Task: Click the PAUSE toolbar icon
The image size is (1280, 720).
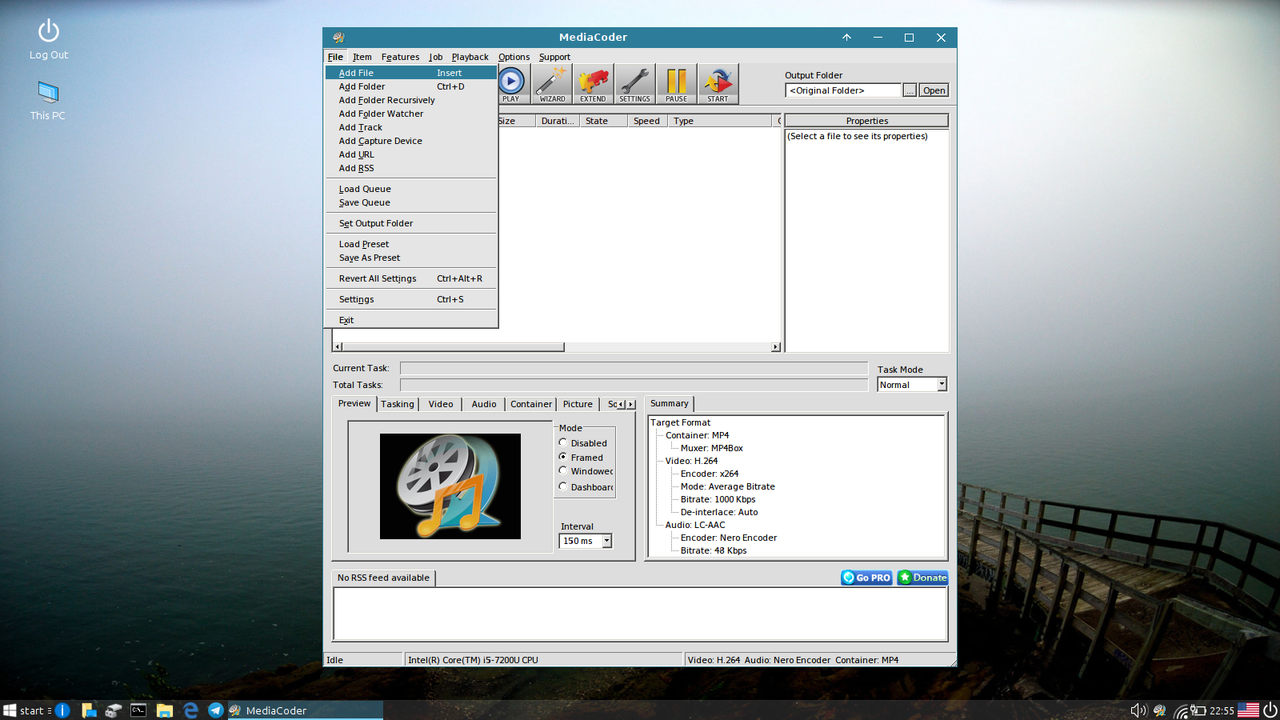Action: pyautogui.click(x=676, y=84)
